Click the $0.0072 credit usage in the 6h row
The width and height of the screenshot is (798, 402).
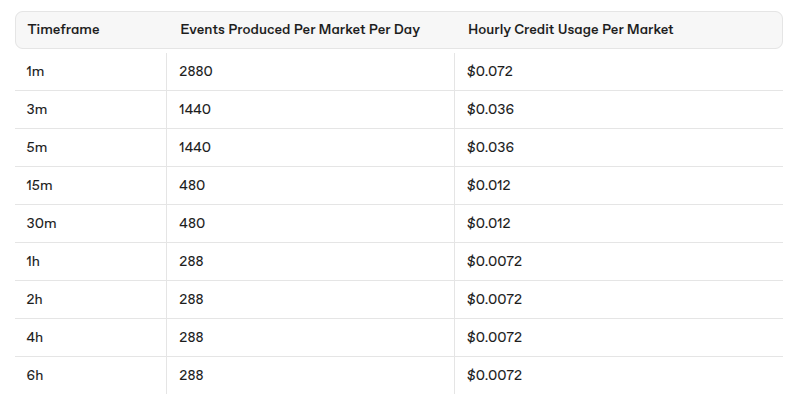494,376
